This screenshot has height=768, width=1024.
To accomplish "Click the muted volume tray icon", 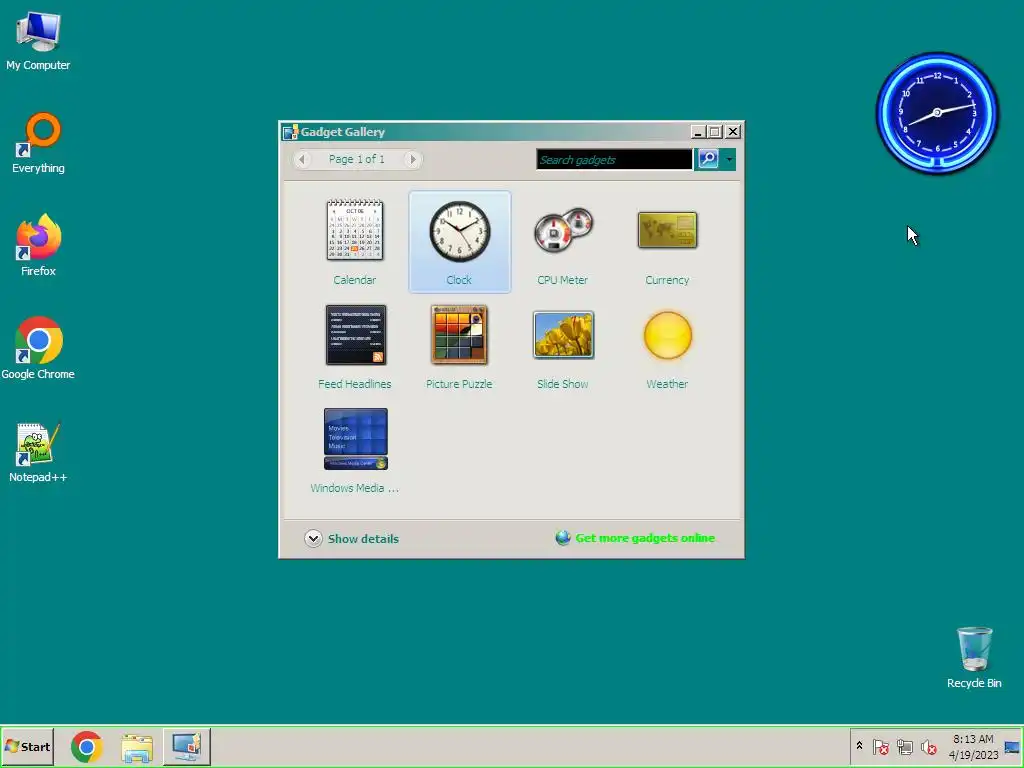I will (x=928, y=746).
